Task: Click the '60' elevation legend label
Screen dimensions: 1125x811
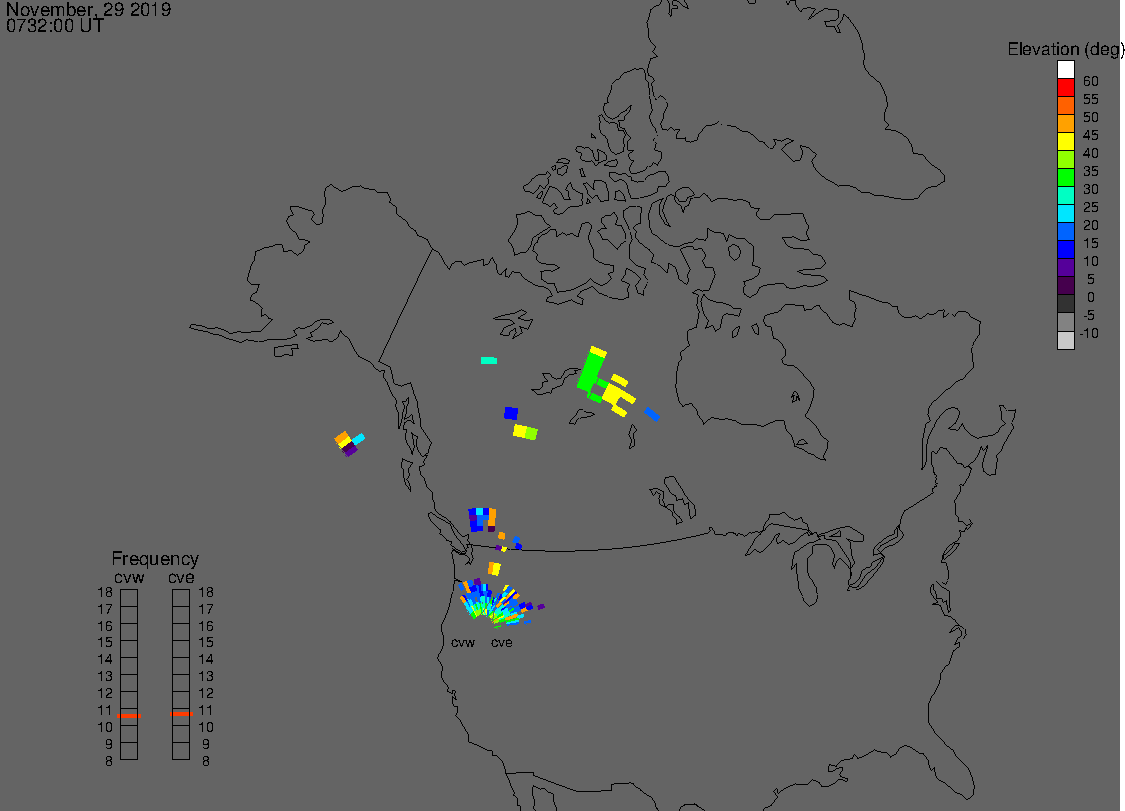Action: coord(1091,81)
